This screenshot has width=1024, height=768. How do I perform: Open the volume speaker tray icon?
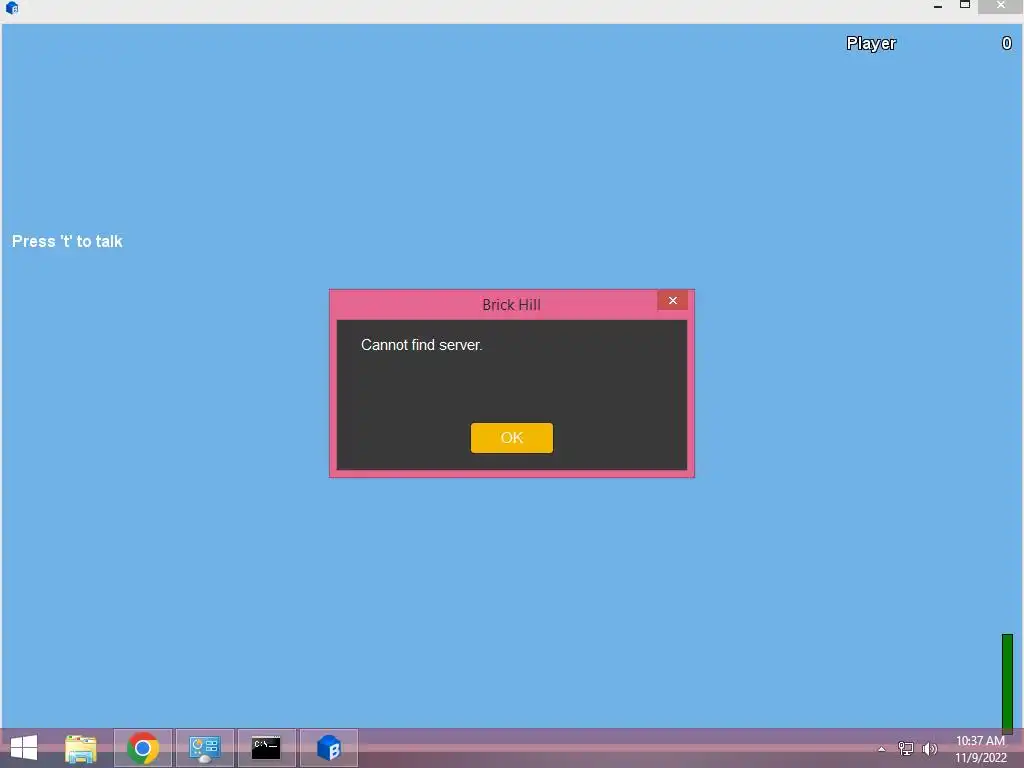(929, 748)
